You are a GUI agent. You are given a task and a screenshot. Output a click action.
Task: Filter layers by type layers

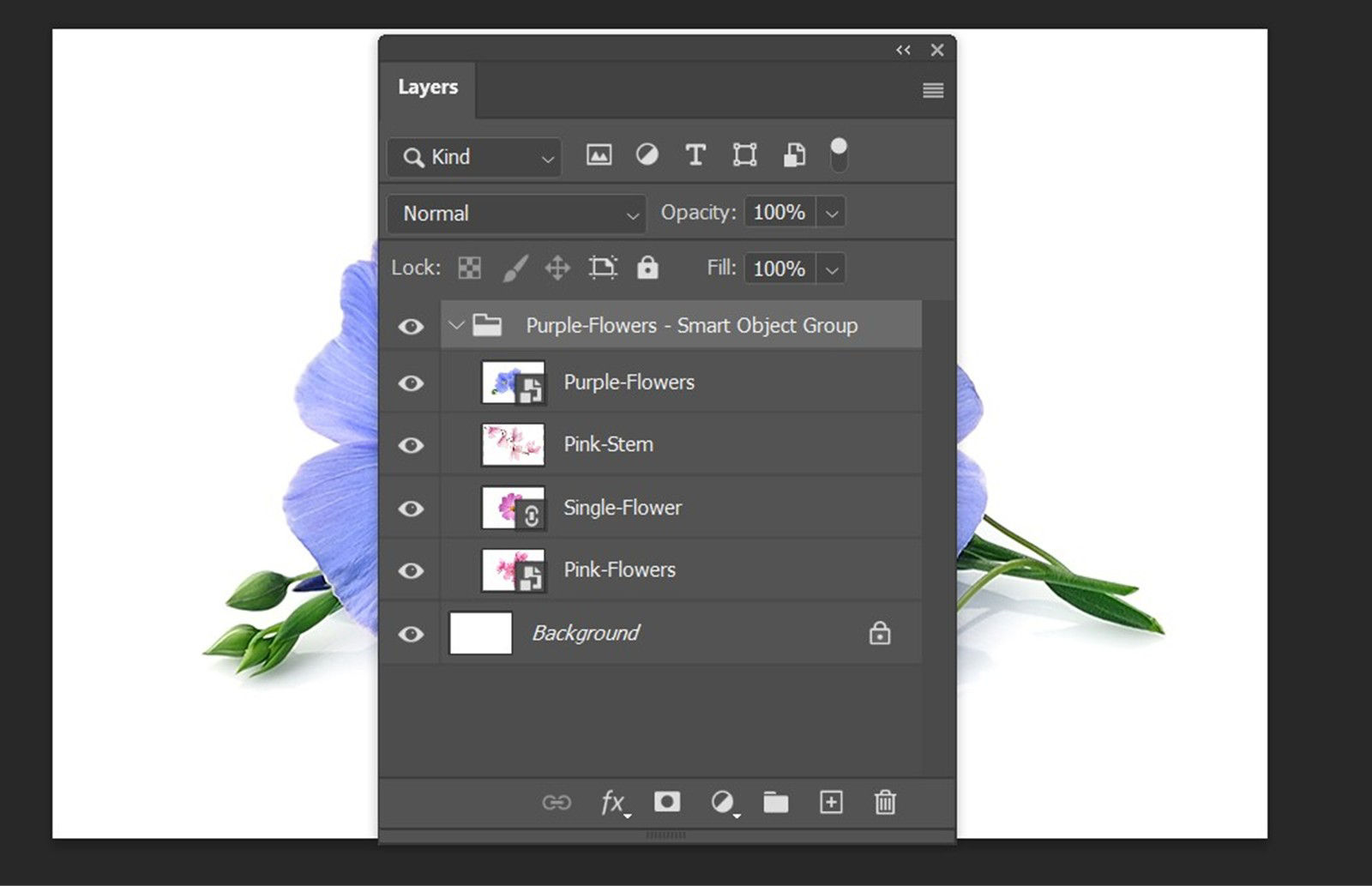coord(695,155)
